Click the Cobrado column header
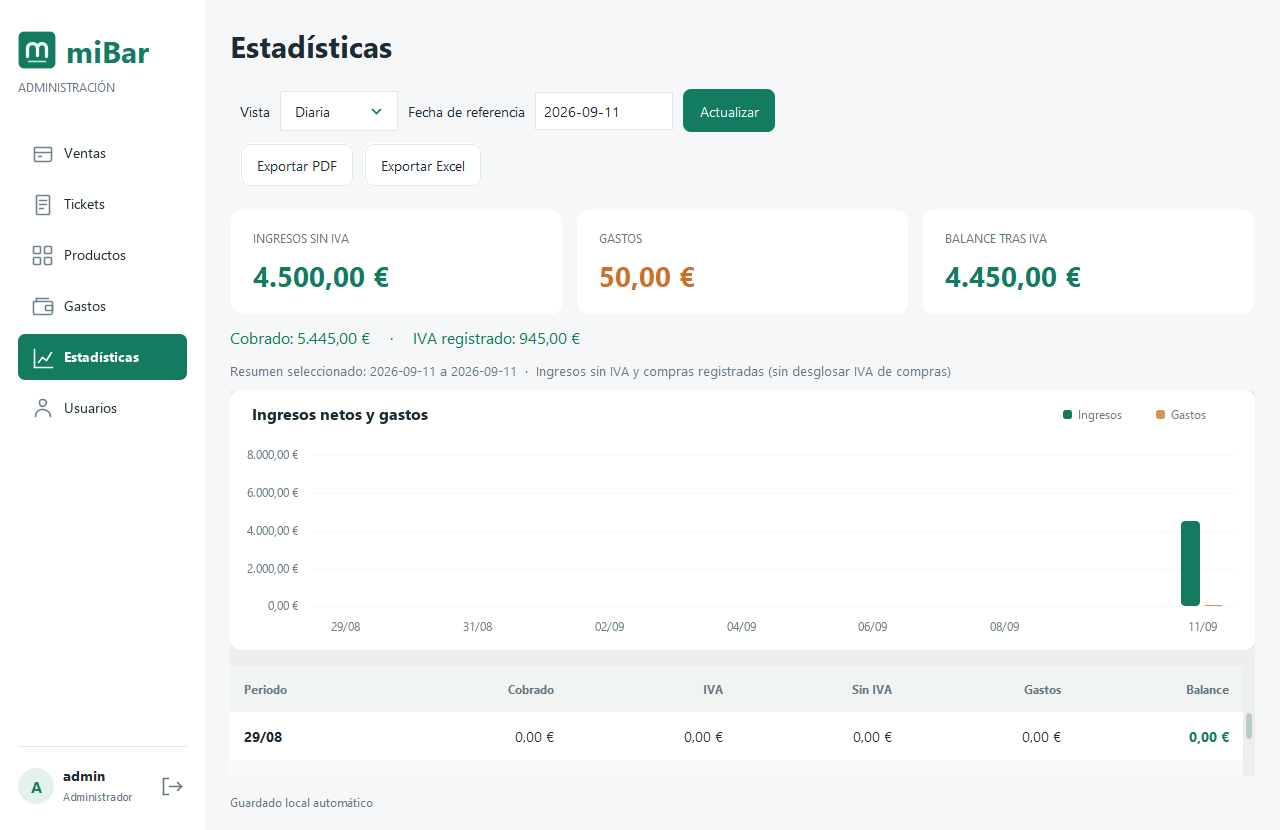1280x830 pixels. click(530, 690)
